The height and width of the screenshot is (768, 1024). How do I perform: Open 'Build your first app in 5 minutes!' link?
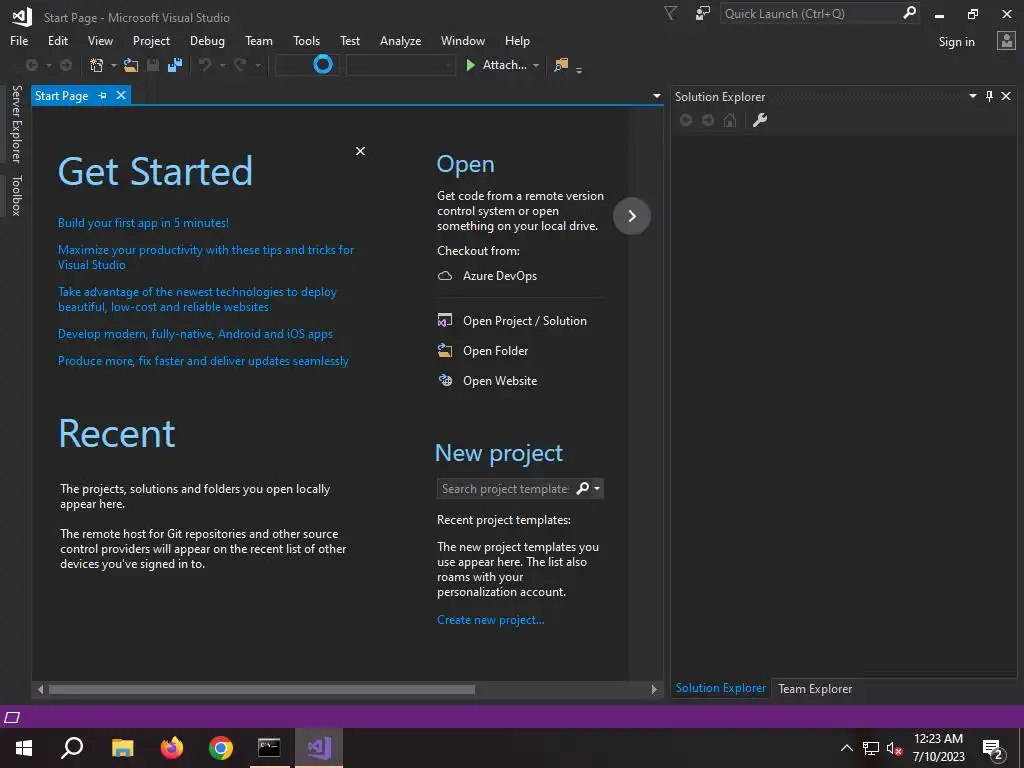coord(143,223)
